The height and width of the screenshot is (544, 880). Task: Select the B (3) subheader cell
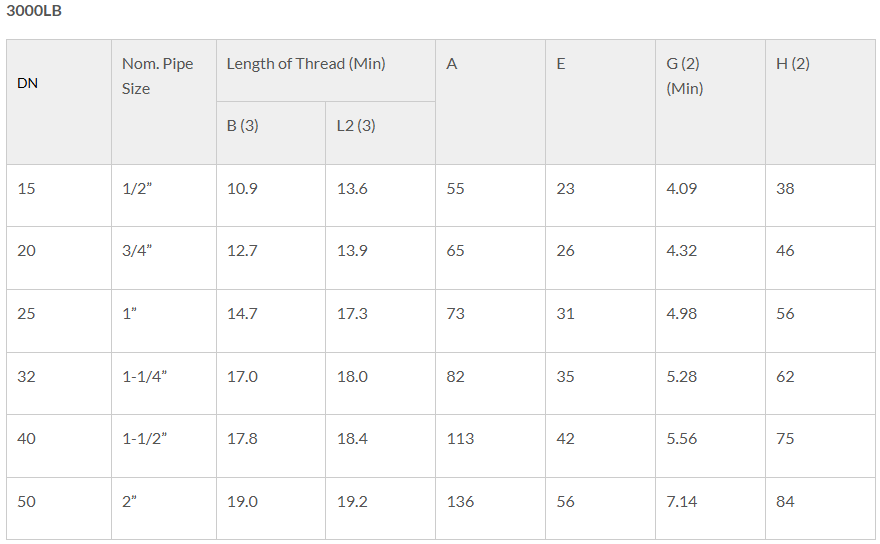pyautogui.click(x=271, y=133)
